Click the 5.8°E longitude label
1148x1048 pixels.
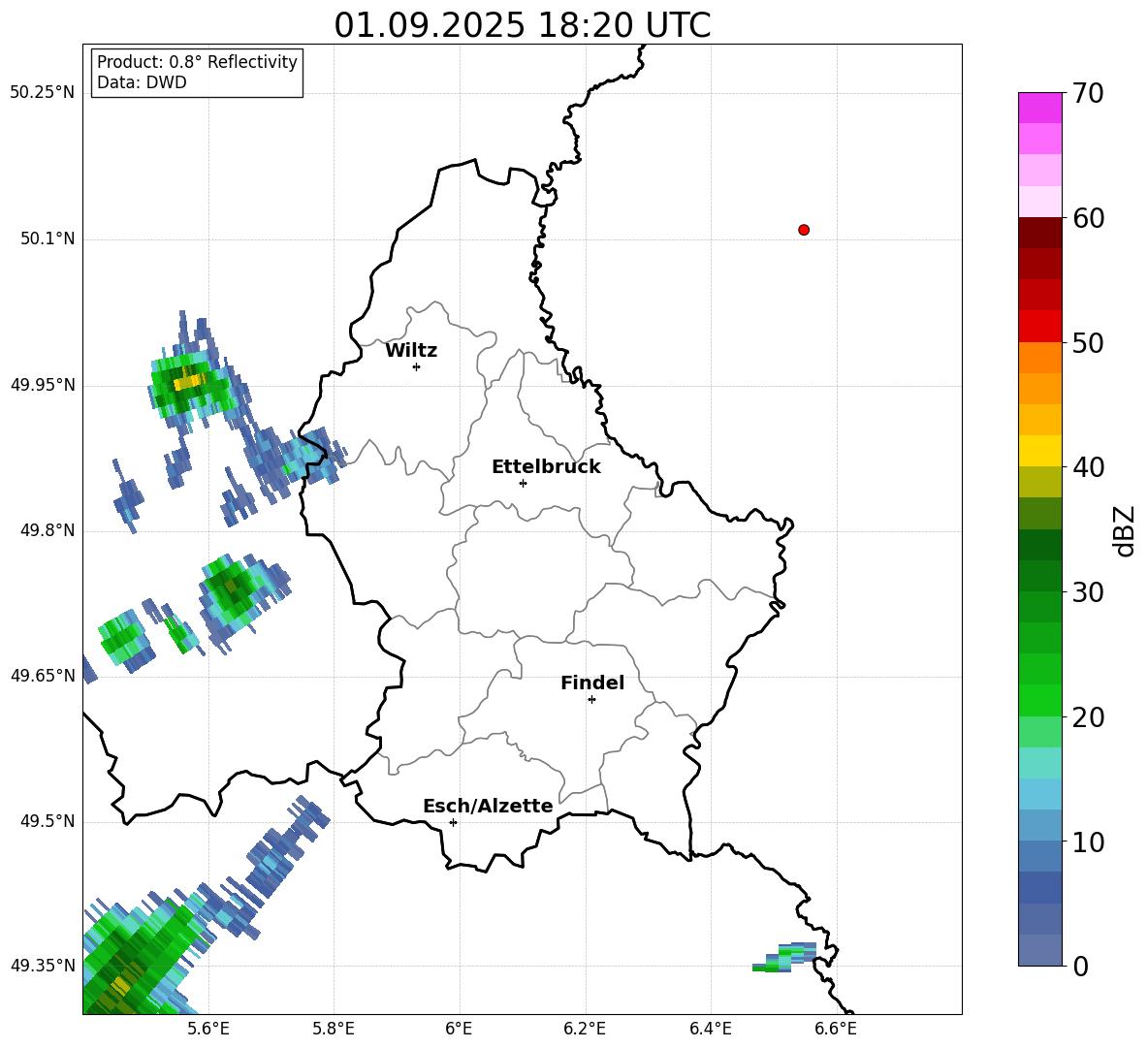click(x=334, y=1029)
